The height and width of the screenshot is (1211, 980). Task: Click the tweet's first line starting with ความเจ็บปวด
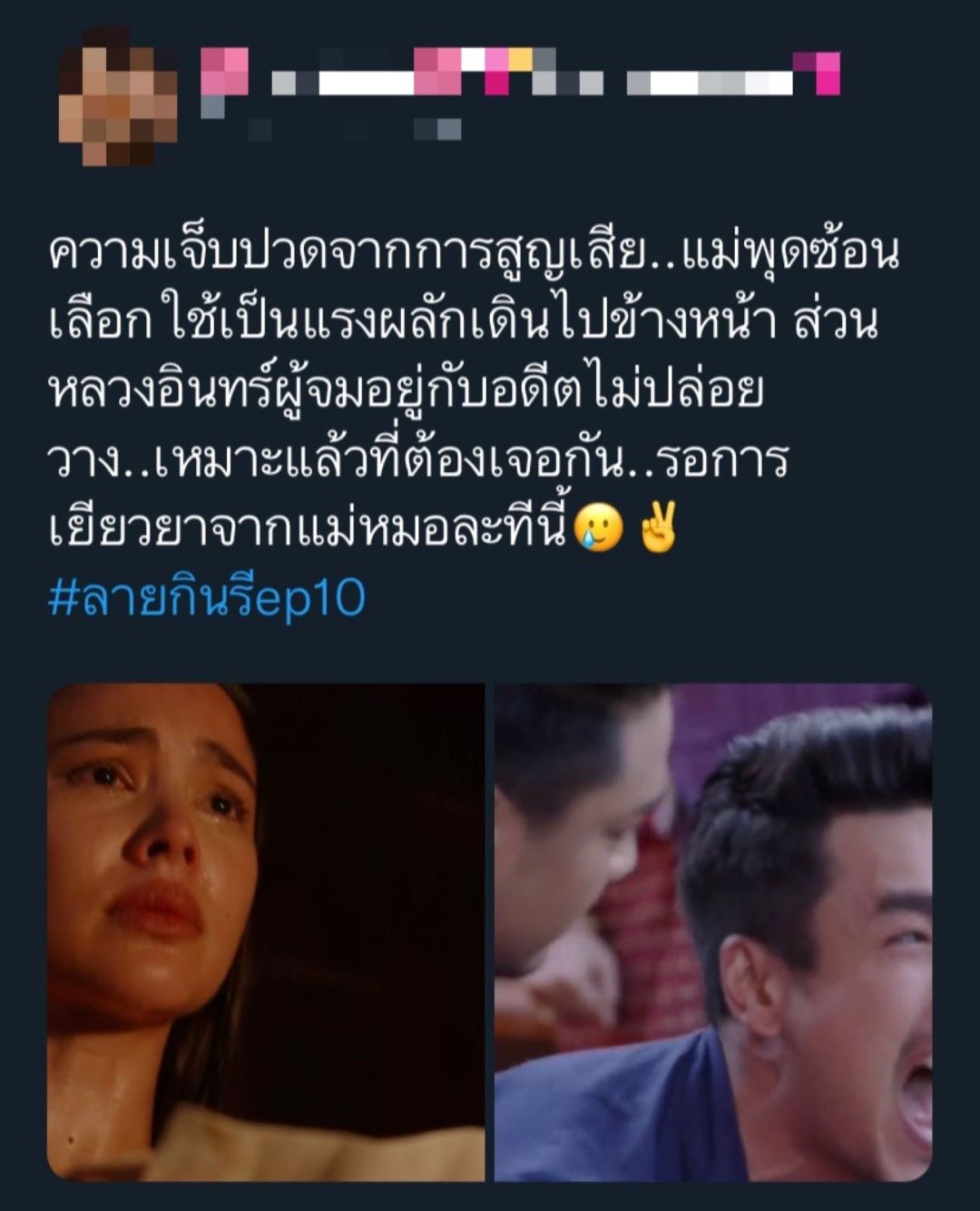coord(473,255)
